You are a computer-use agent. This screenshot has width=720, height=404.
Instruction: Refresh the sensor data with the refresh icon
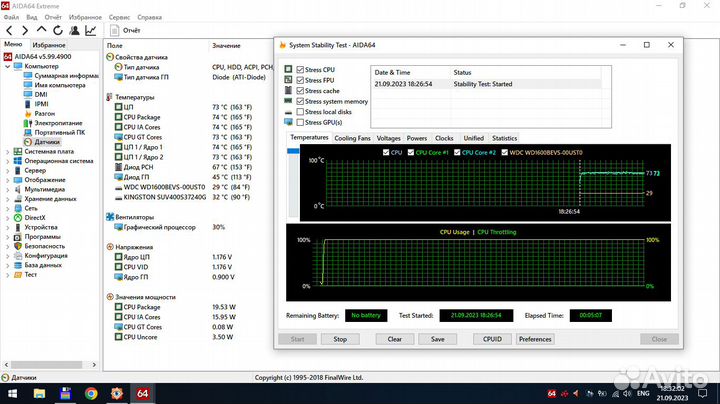pyautogui.click(x=58, y=31)
